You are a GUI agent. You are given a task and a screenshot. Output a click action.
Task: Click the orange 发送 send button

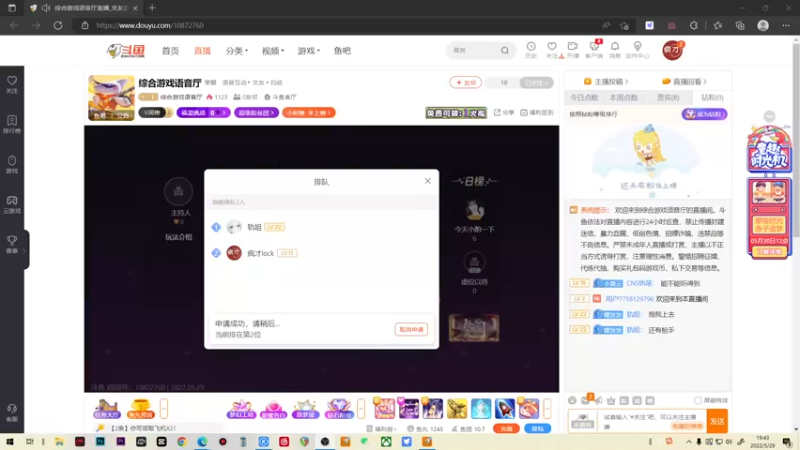(717, 421)
